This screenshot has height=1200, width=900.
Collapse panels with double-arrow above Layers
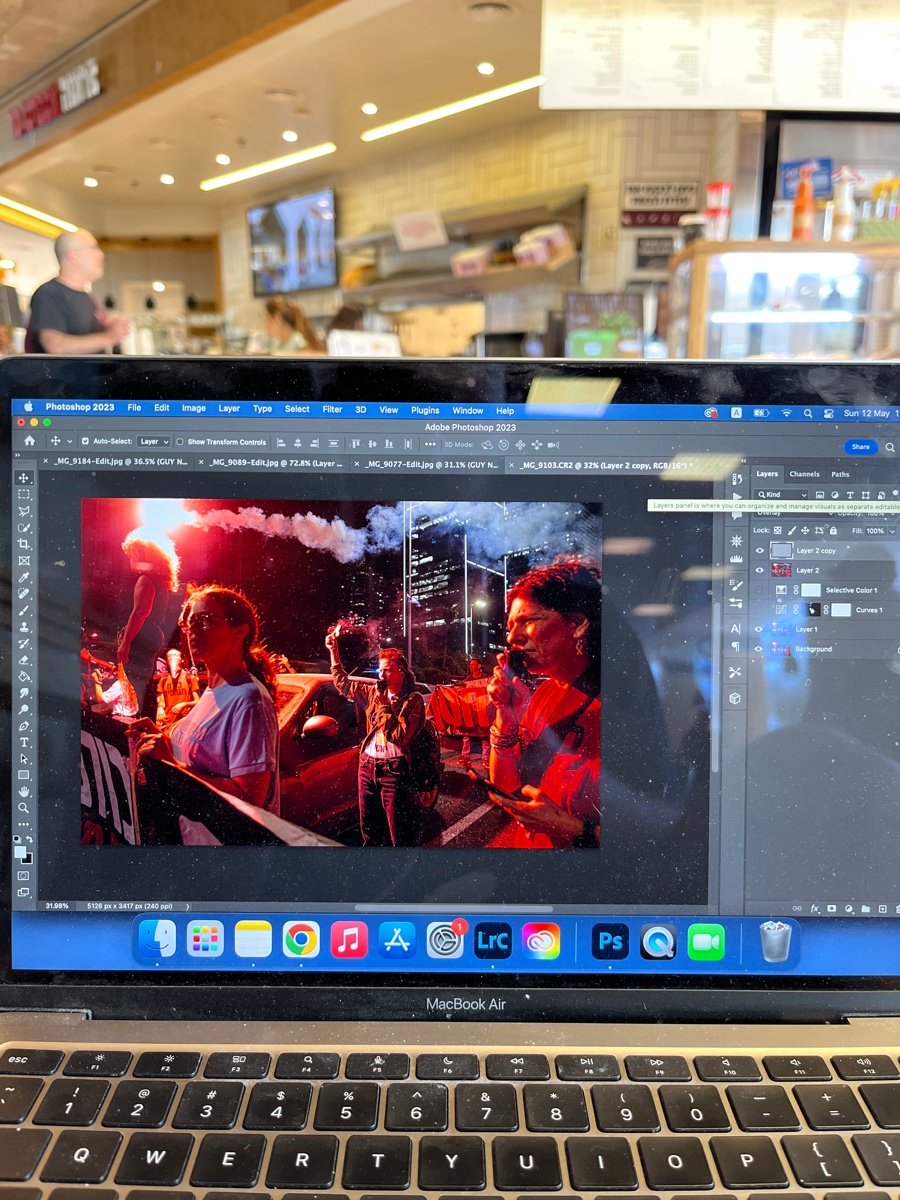click(742, 462)
